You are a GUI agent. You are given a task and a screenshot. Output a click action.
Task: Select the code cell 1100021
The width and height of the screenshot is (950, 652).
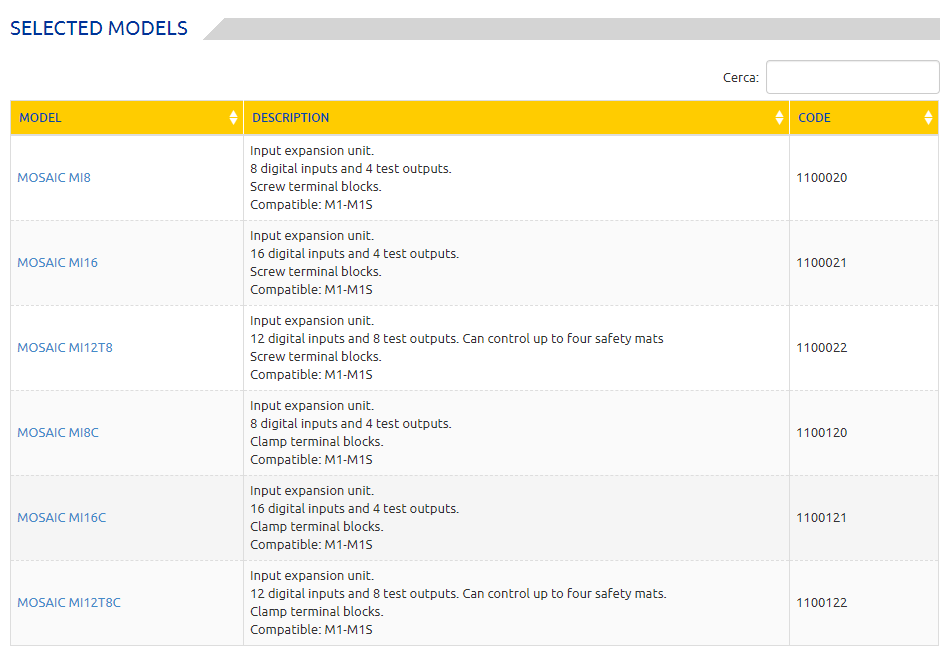[x=821, y=263]
